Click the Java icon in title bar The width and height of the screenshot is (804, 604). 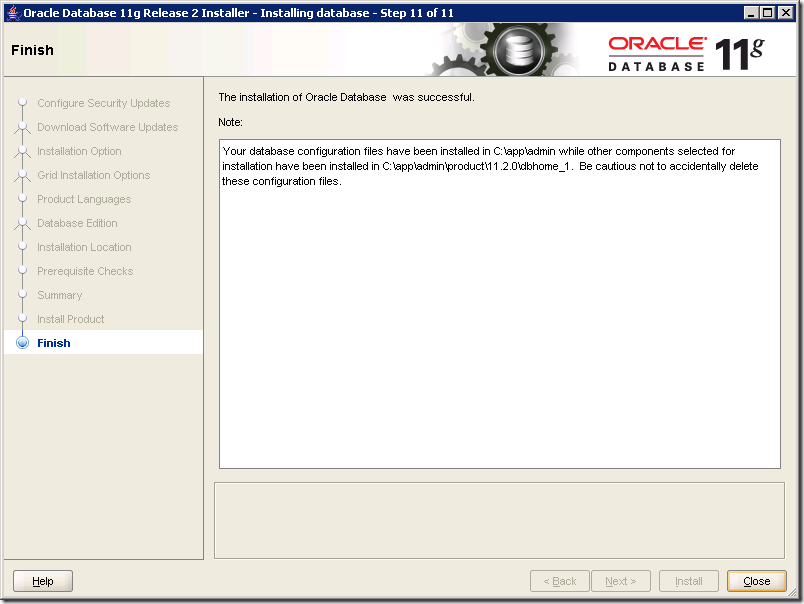(14, 13)
